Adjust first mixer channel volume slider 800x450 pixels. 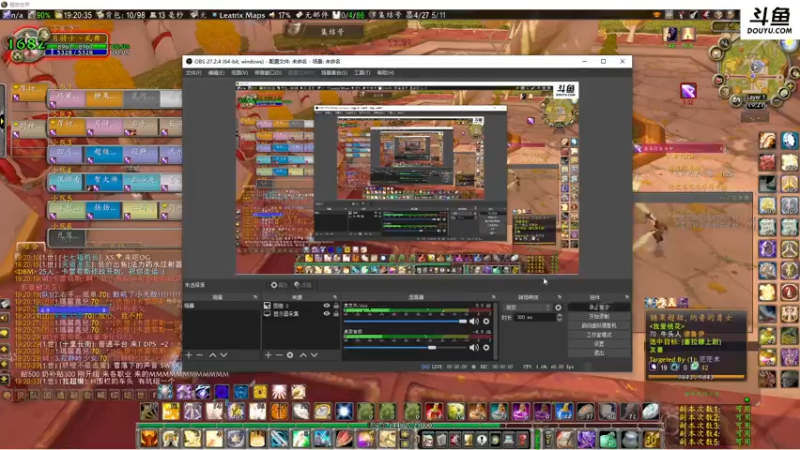click(406, 321)
